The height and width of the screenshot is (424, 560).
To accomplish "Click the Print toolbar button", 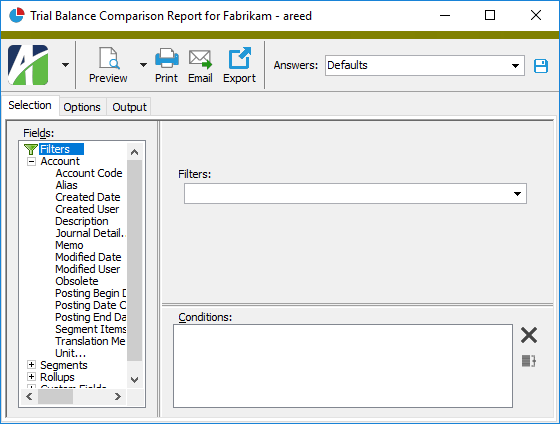I will coord(166,66).
